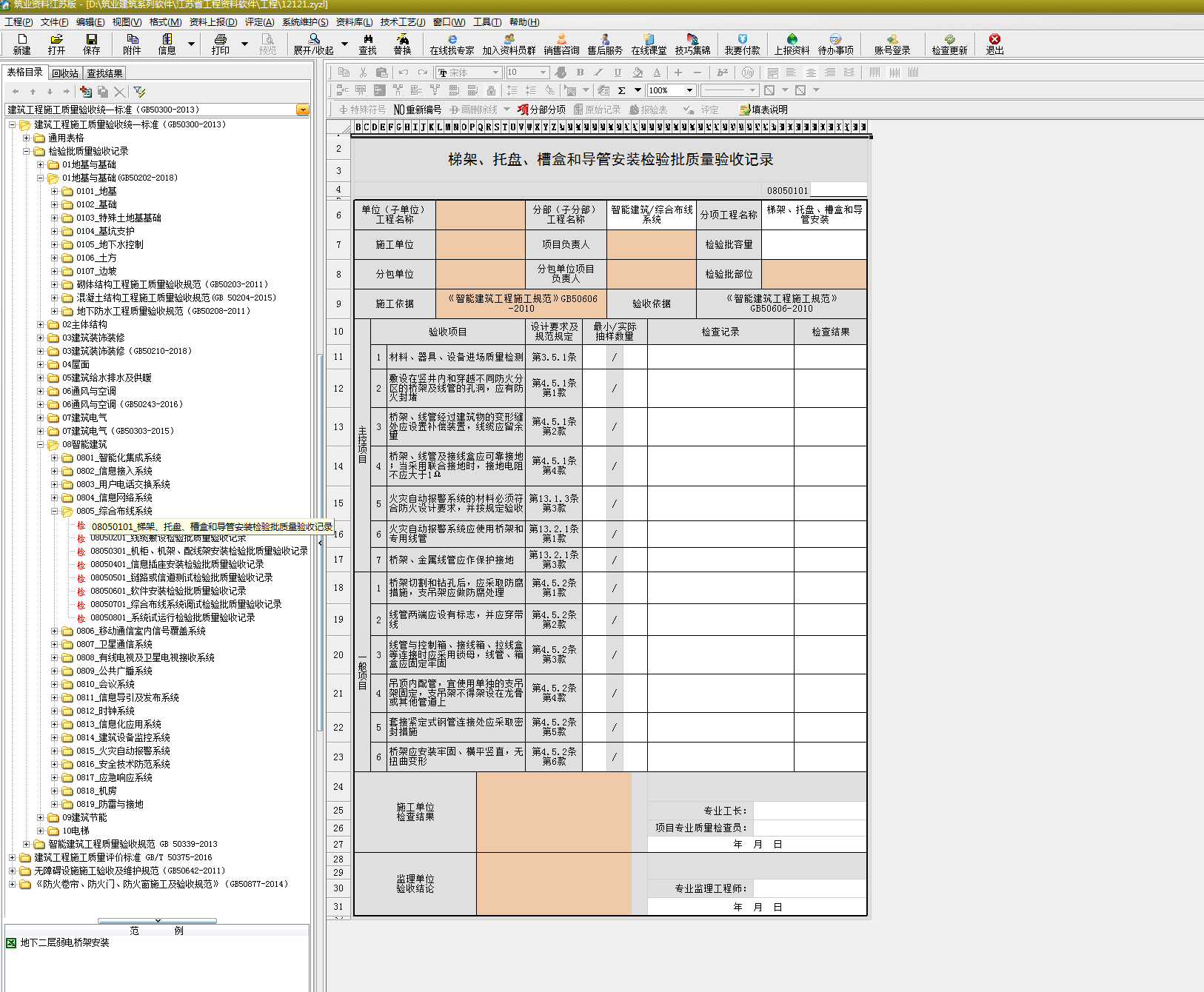Click the filter lightning icon in directory toolbar
The image size is (1204, 992).
point(139,91)
